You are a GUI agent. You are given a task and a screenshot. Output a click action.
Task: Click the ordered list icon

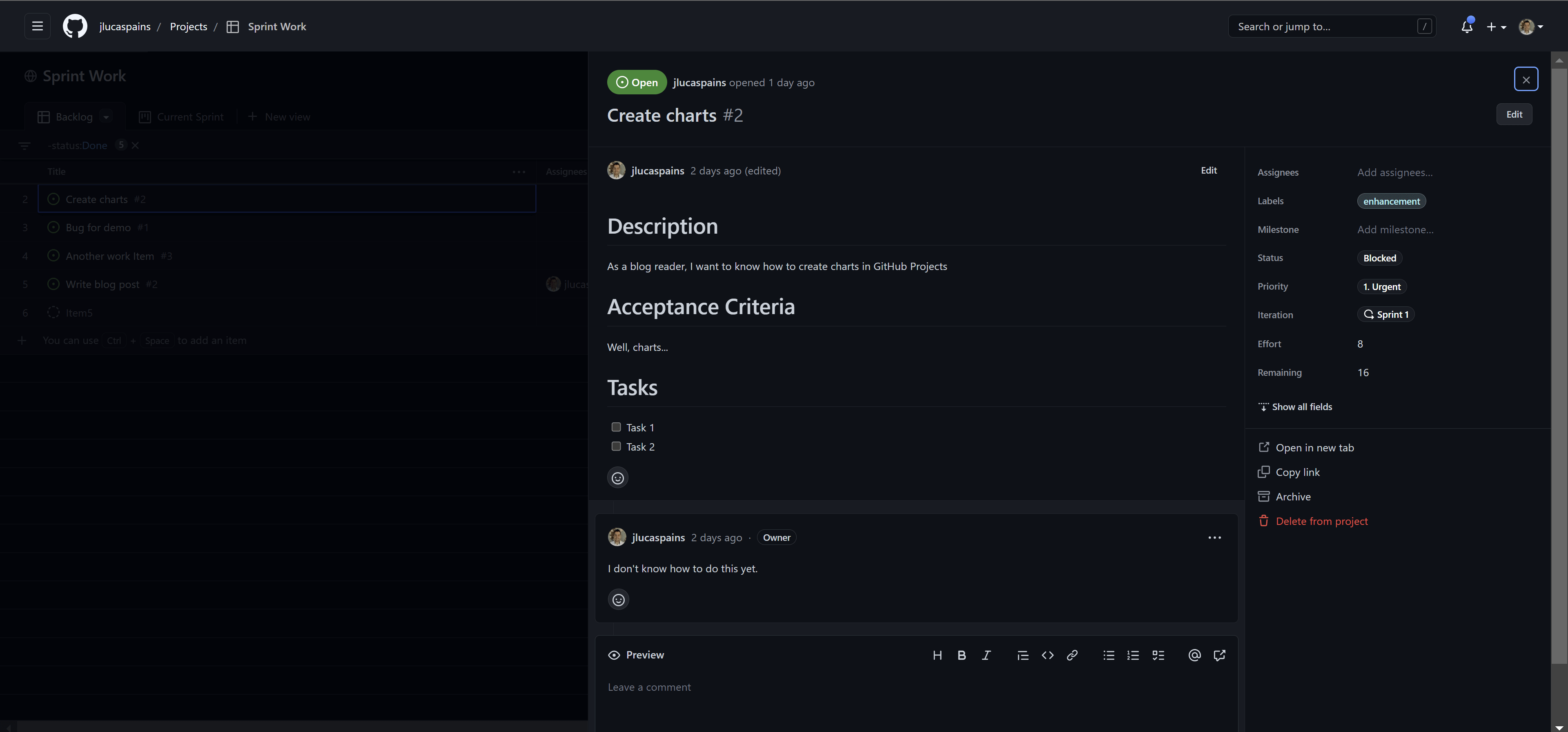[x=1133, y=655]
